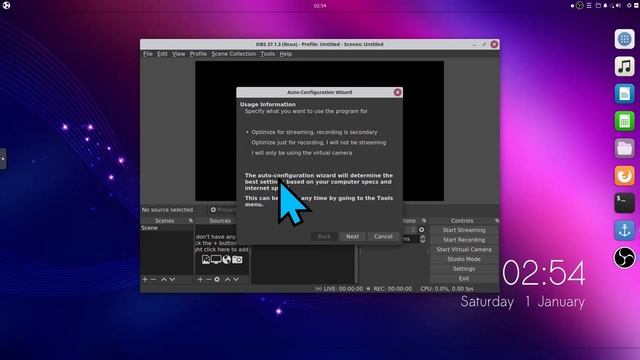This screenshot has width=640, height=360.
Task: Select Optimize for streaming, recording is secondary
Action: pyautogui.click(x=311, y=132)
